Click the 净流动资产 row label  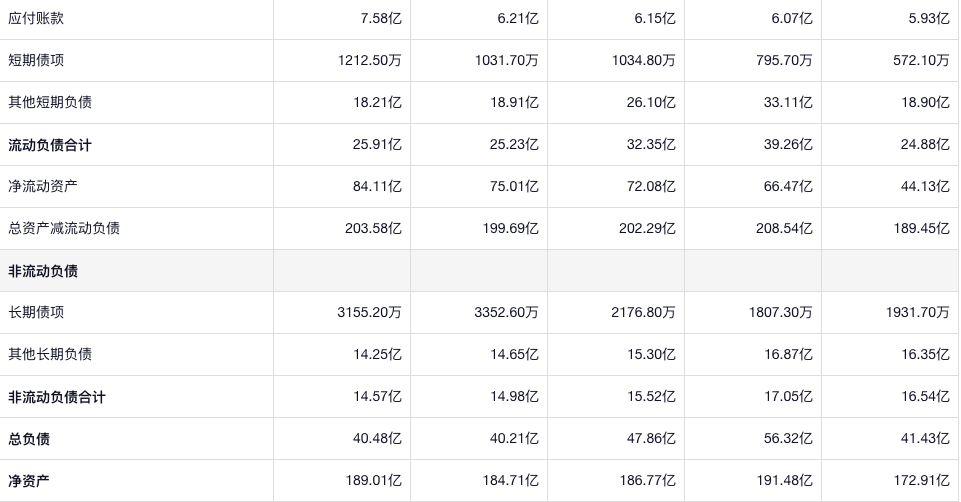tap(43, 186)
